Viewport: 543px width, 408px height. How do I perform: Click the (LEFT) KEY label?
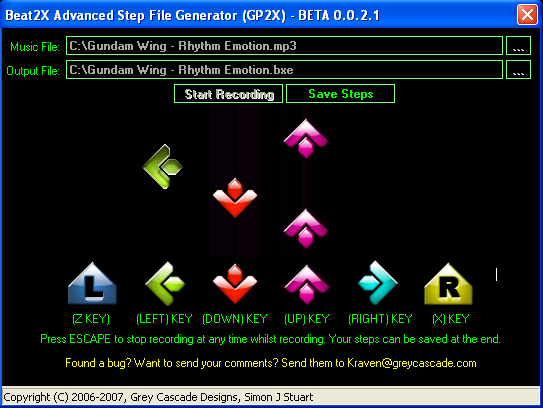164,319
